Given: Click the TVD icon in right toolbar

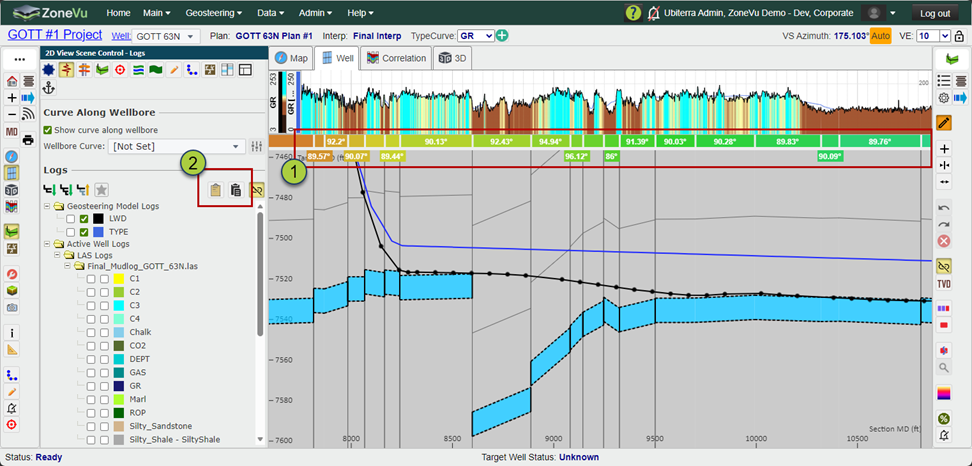Looking at the screenshot, I should (x=944, y=284).
